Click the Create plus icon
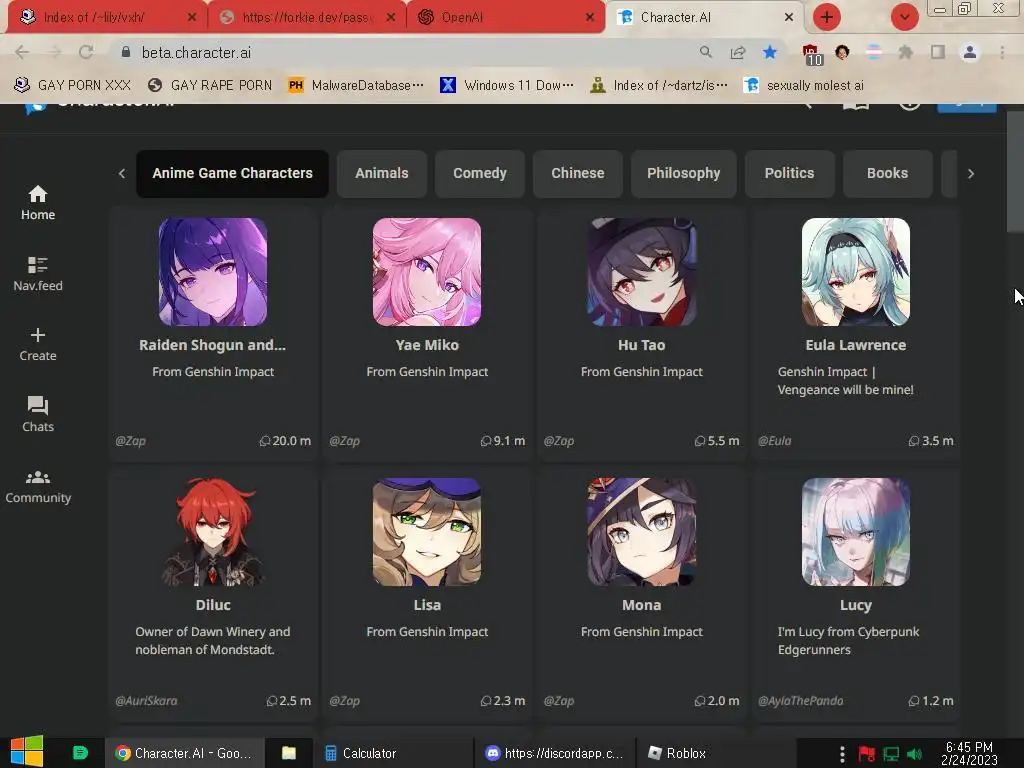The height and width of the screenshot is (768, 1024). point(38,335)
